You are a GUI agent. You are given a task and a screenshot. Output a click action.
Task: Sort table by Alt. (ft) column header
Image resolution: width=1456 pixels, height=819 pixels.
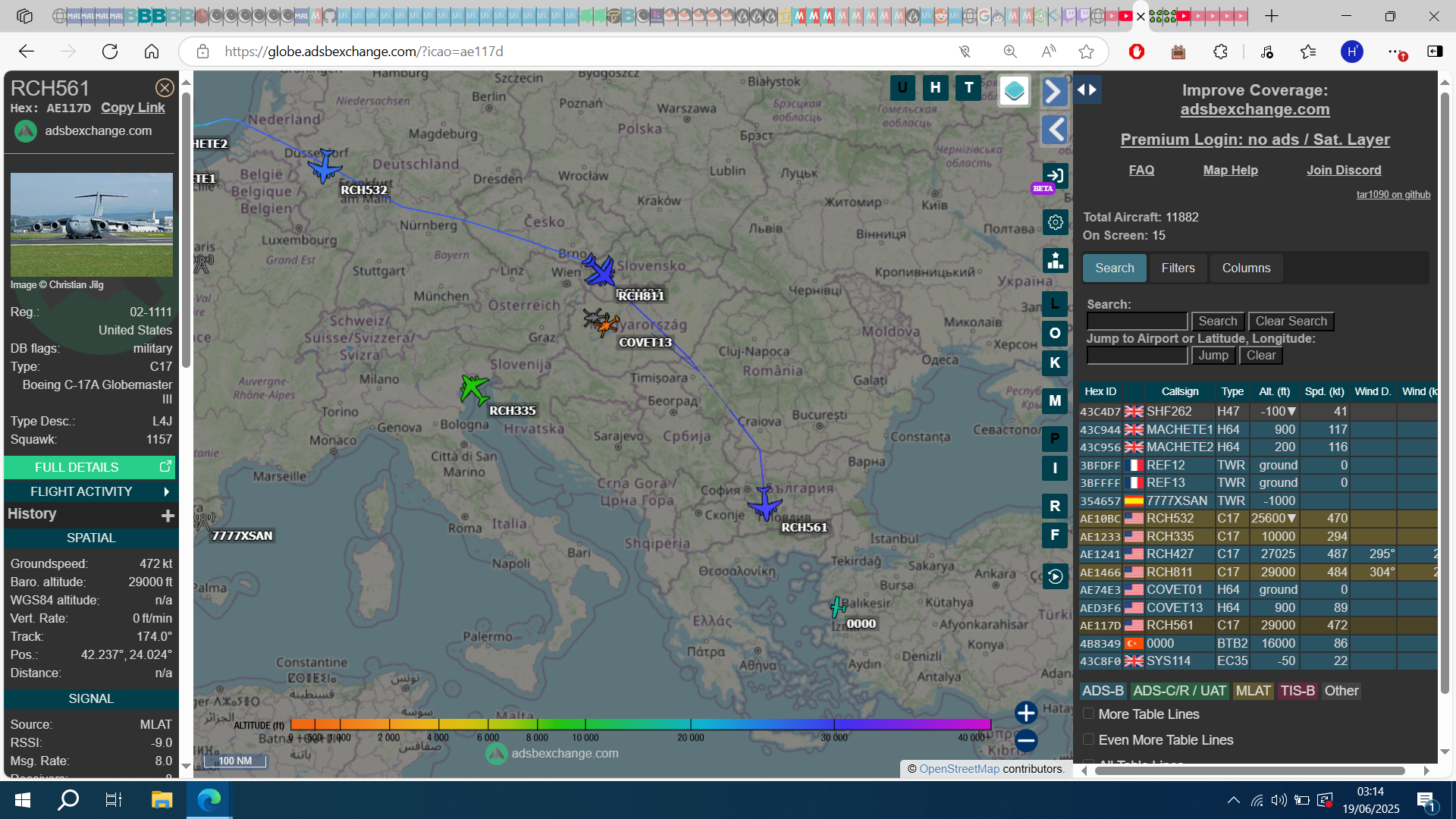click(1274, 392)
